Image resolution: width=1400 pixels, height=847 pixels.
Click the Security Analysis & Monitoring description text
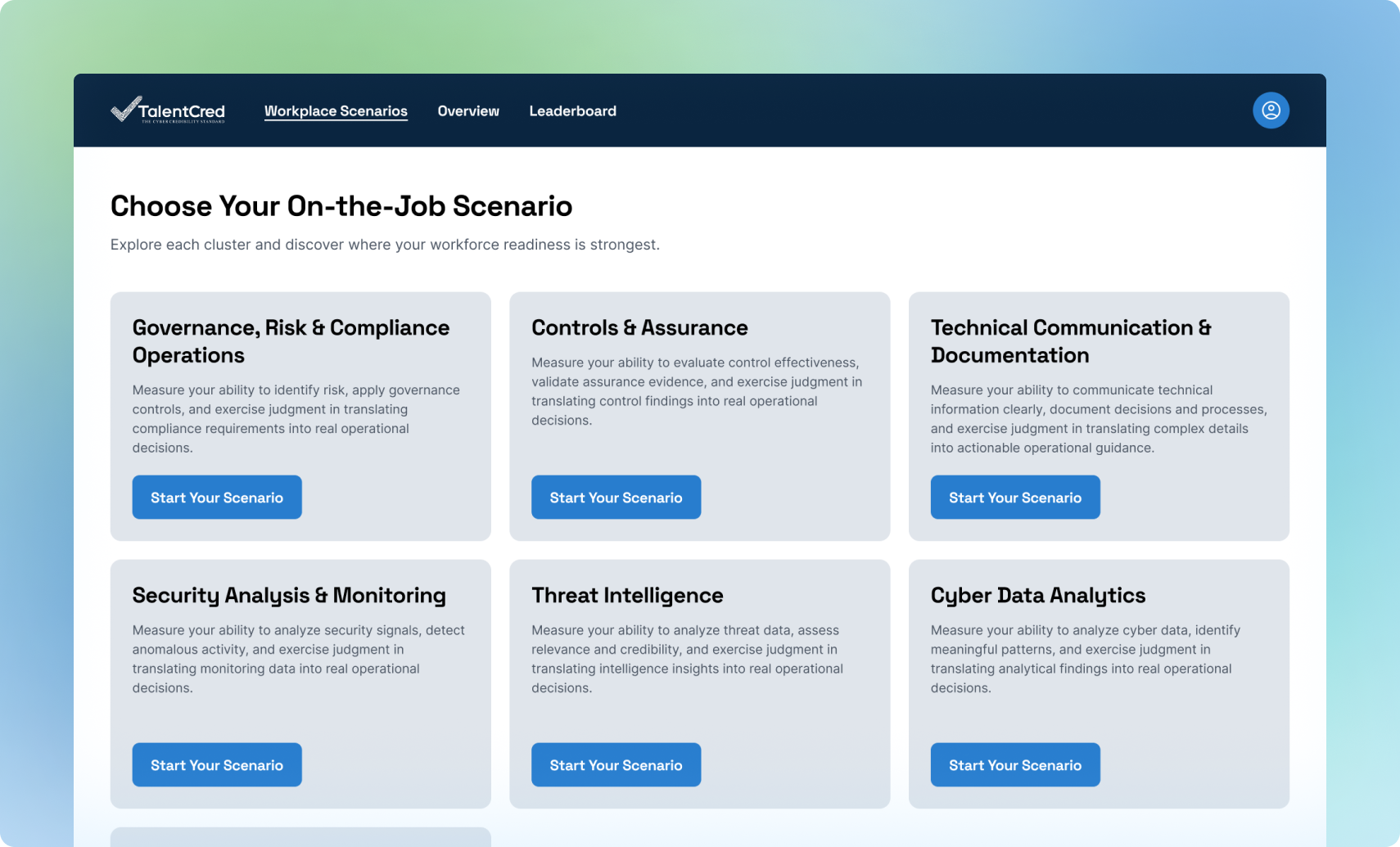click(x=299, y=659)
